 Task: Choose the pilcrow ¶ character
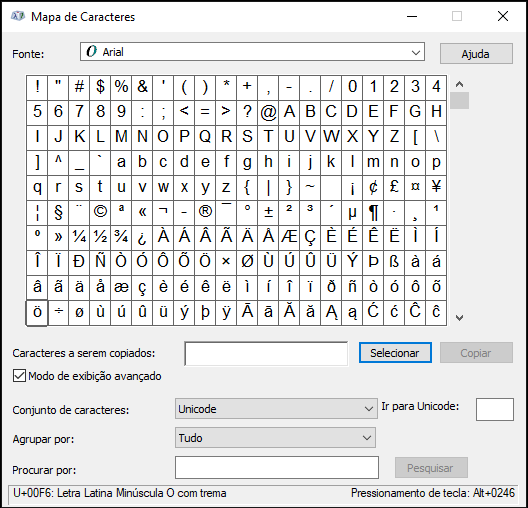tap(373, 212)
